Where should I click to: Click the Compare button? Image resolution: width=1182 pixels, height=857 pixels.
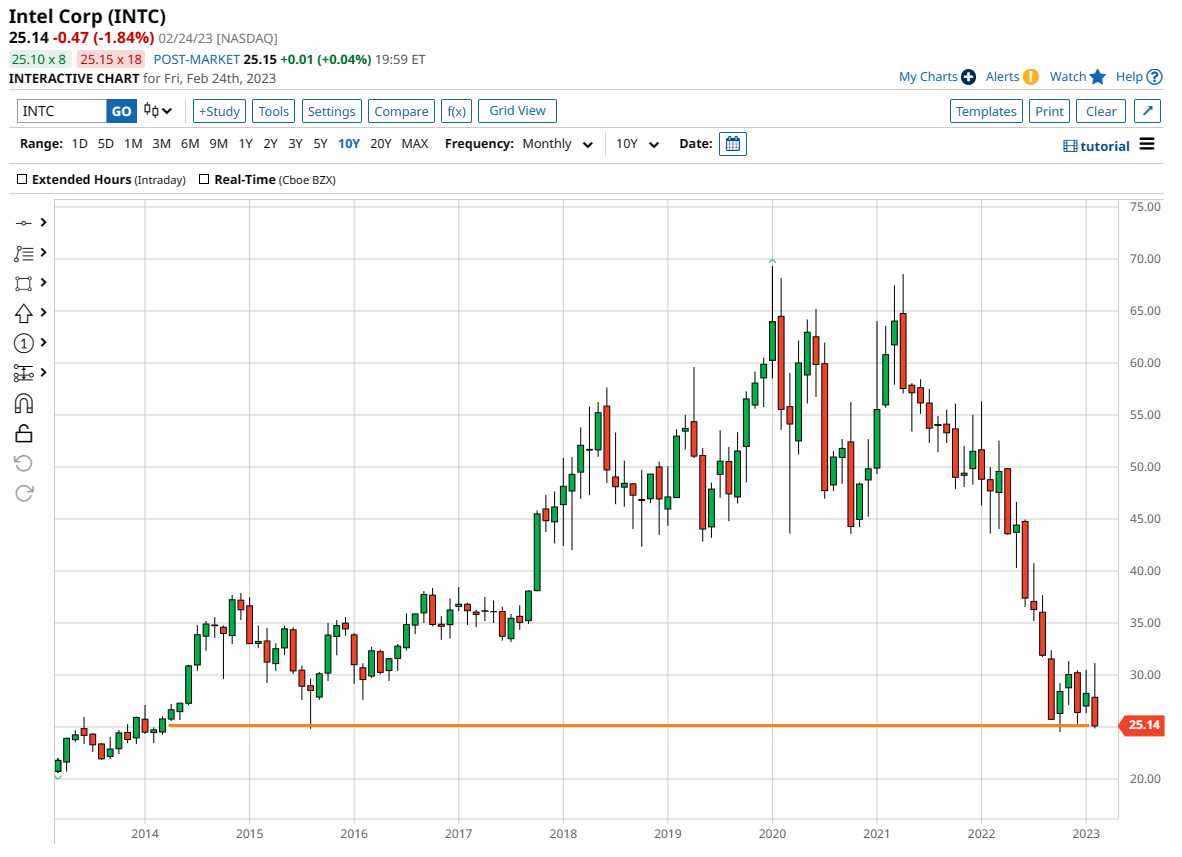(x=401, y=112)
